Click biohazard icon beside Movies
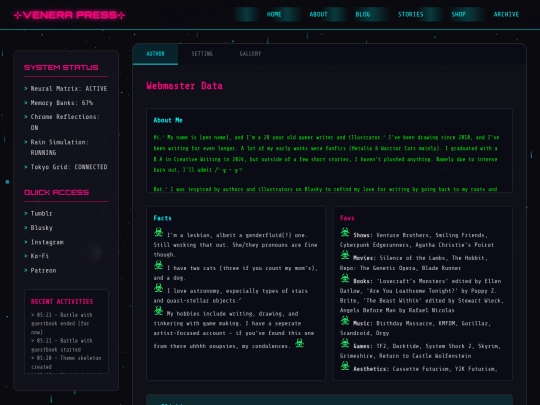 (345, 255)
